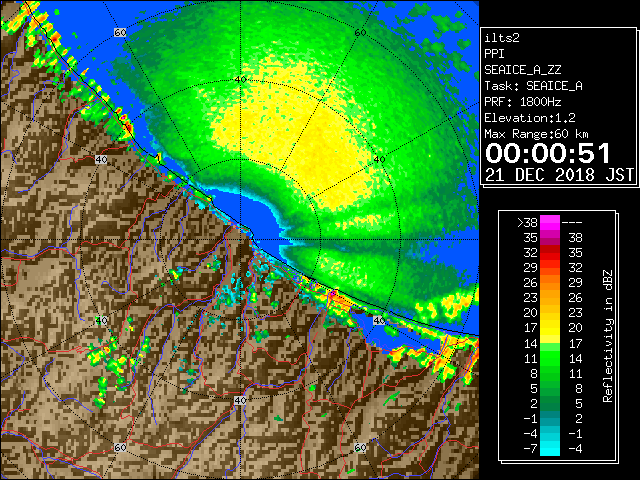Click the magenta swatch atop the color scale
Viewport: 640px width, 480px height.
[550, 223]
